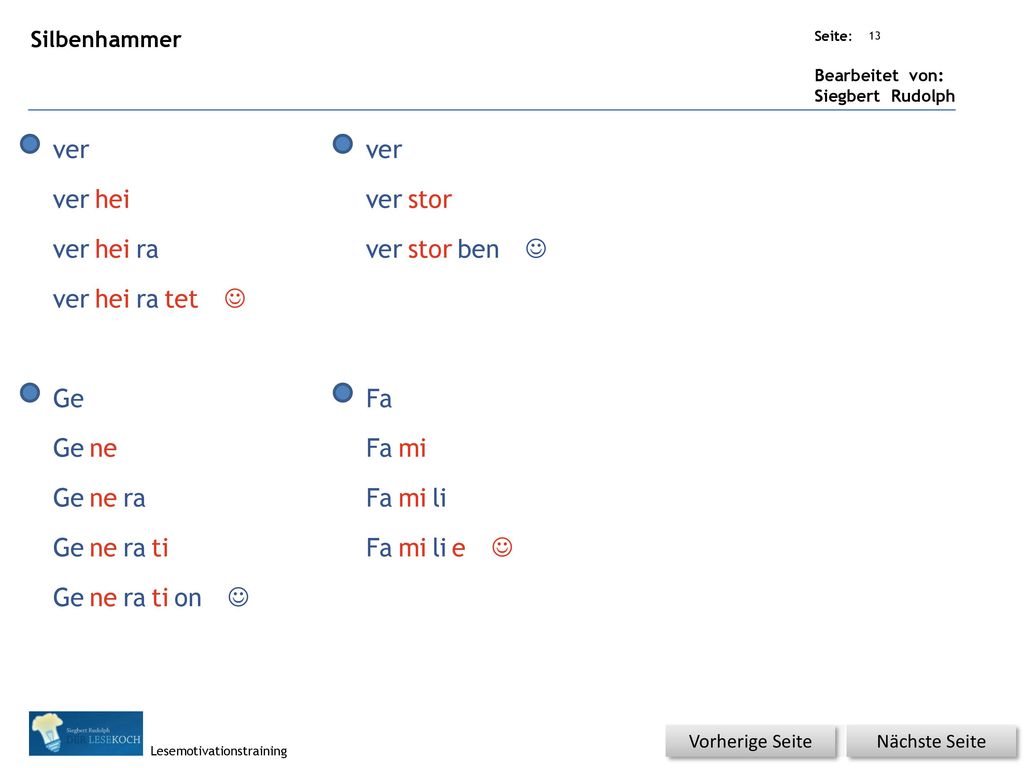Click the author name Siegbert Rudolph
The image size is (1024, 768).
[x=884, y=96]
